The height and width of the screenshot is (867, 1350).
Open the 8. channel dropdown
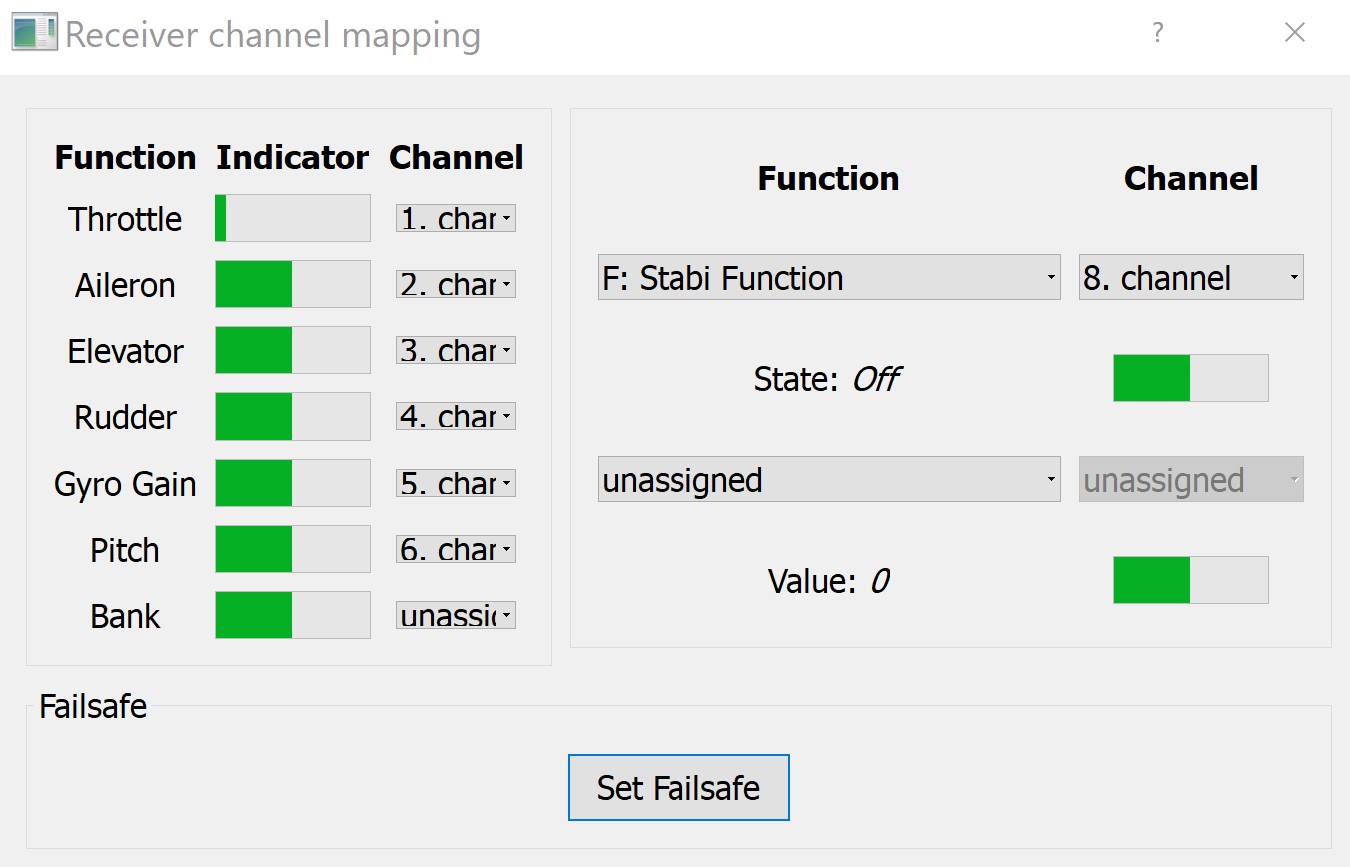coord(1190,278)
